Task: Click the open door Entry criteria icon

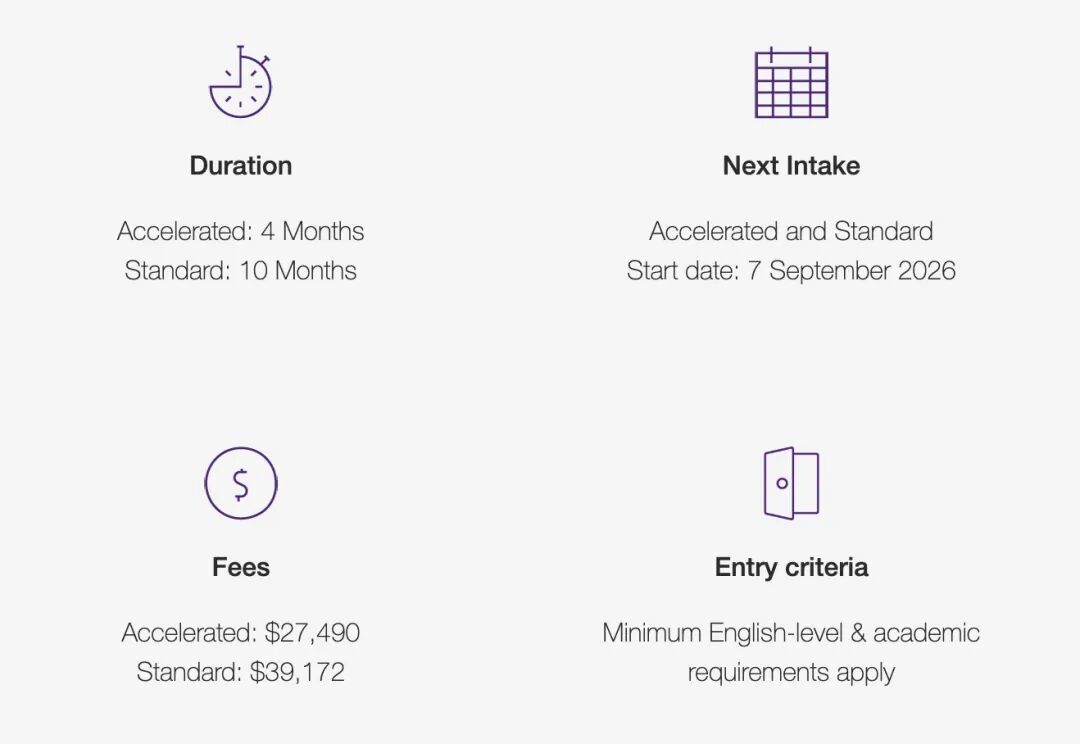Action: 791,483
